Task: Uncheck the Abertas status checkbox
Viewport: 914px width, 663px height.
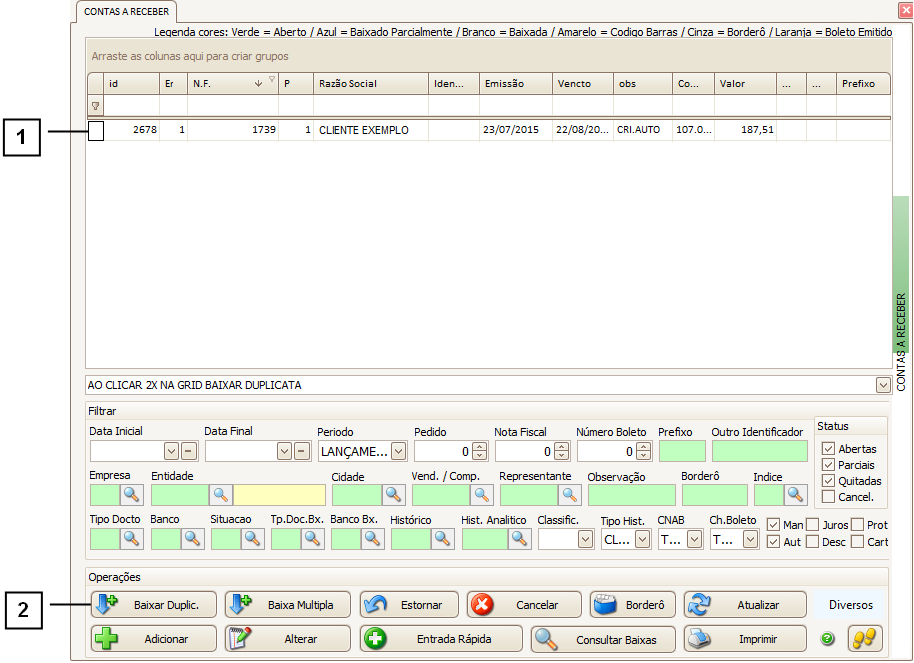Action: pyautogui.click(x=828, y=449)
